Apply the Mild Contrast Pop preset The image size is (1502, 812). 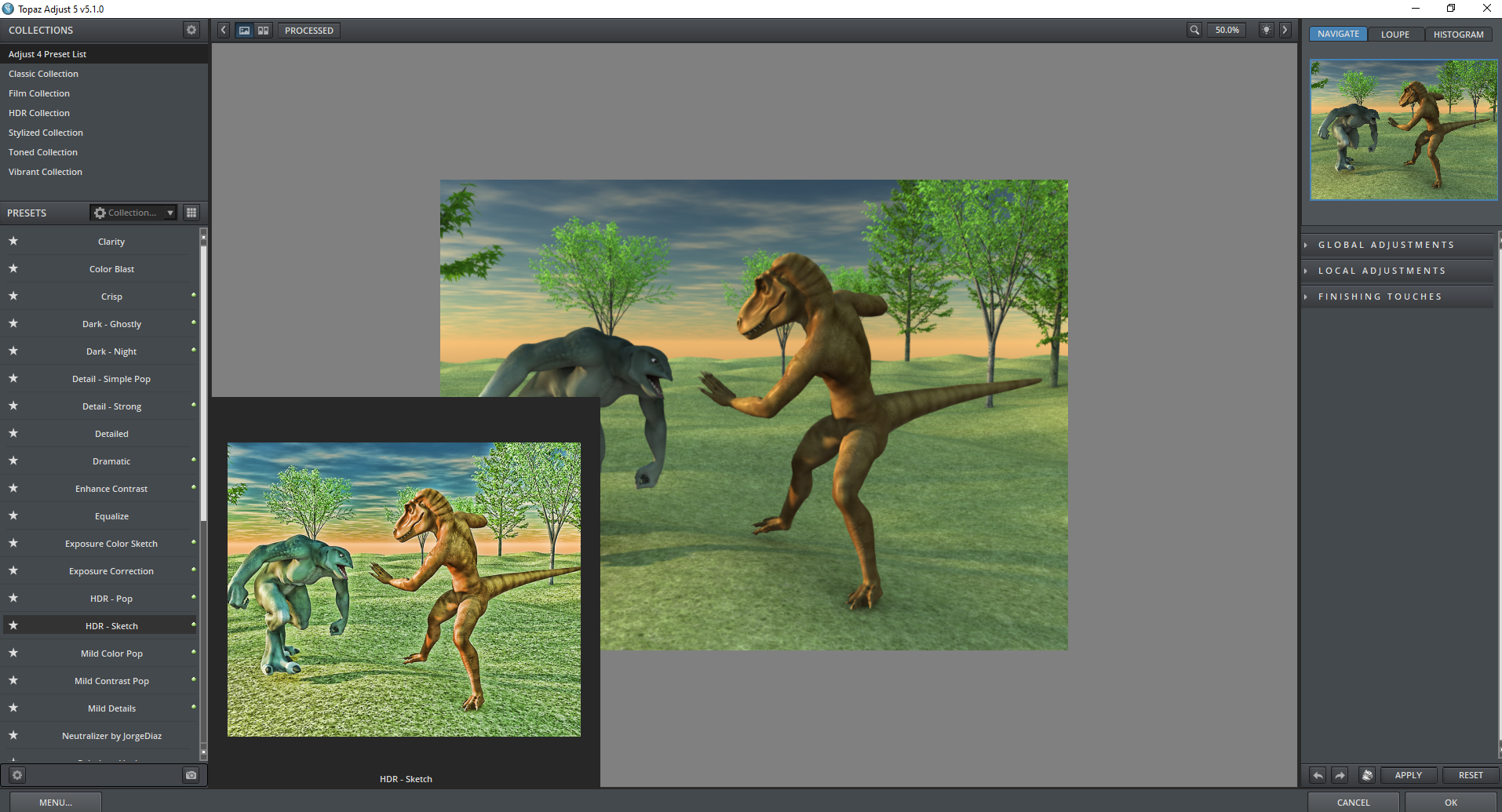(x=111, y=681)
